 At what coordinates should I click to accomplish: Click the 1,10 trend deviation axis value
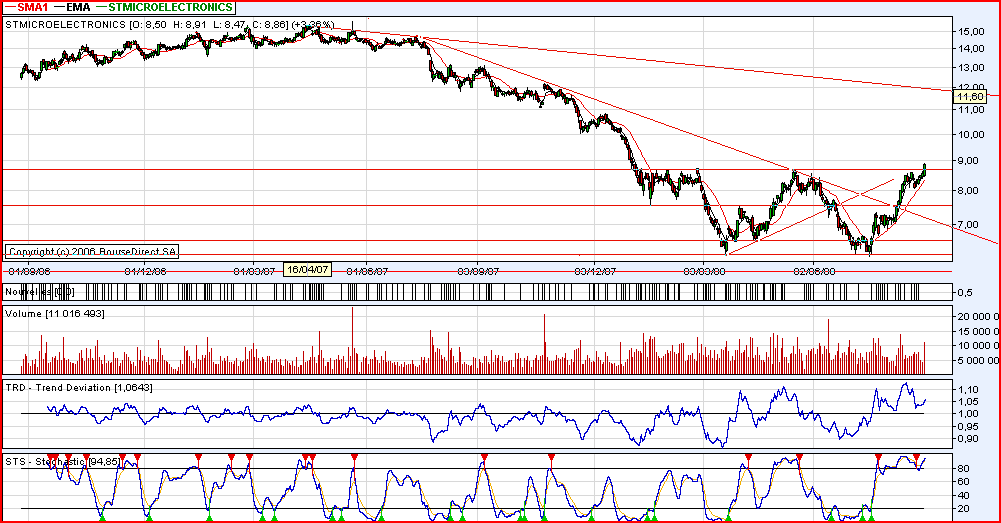tap(968, 390)
